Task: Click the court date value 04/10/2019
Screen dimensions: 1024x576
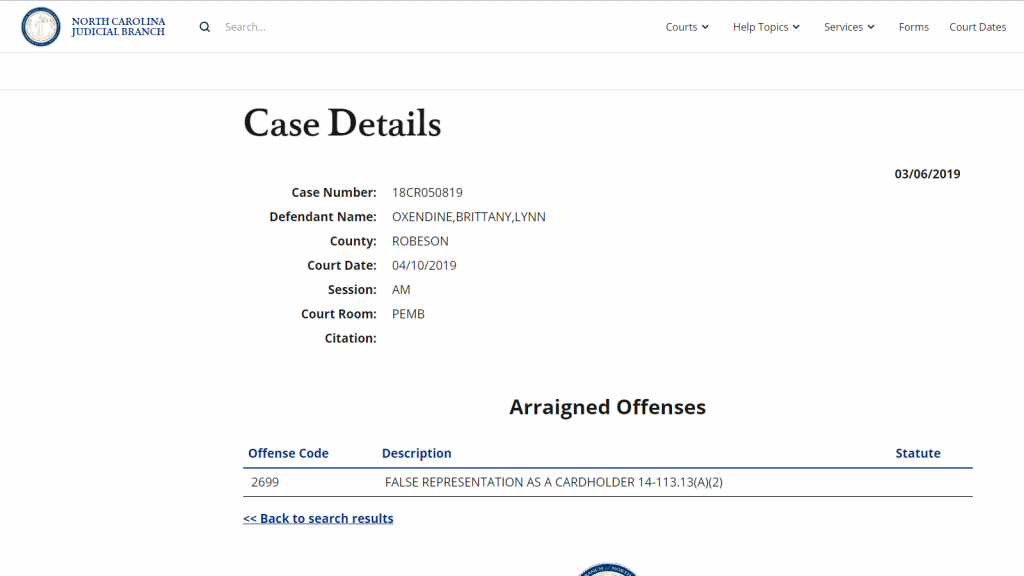Action: coord(424,265)
